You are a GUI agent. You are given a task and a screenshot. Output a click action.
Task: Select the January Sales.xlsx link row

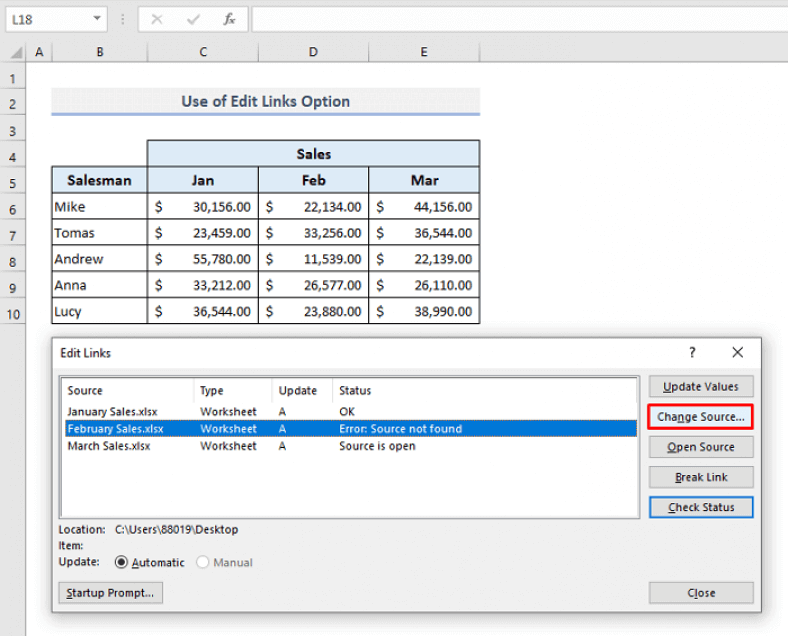click(x=112, y=411)
